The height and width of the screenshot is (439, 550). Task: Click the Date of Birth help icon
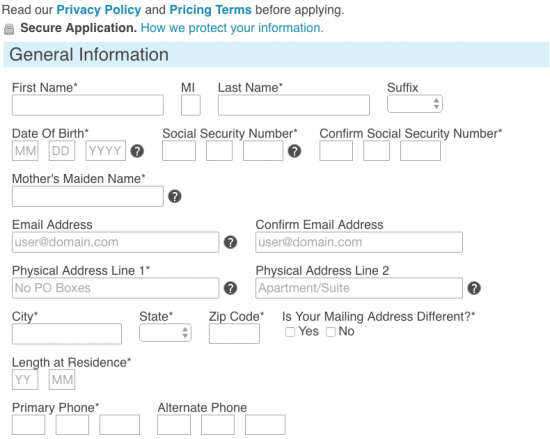click(137, 151)
